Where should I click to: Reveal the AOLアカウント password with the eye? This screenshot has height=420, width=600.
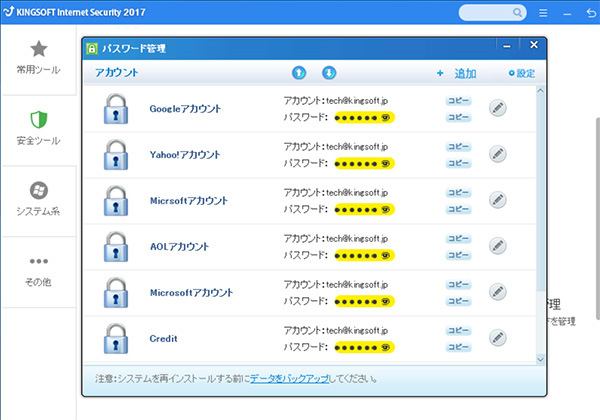coord(386,255)
